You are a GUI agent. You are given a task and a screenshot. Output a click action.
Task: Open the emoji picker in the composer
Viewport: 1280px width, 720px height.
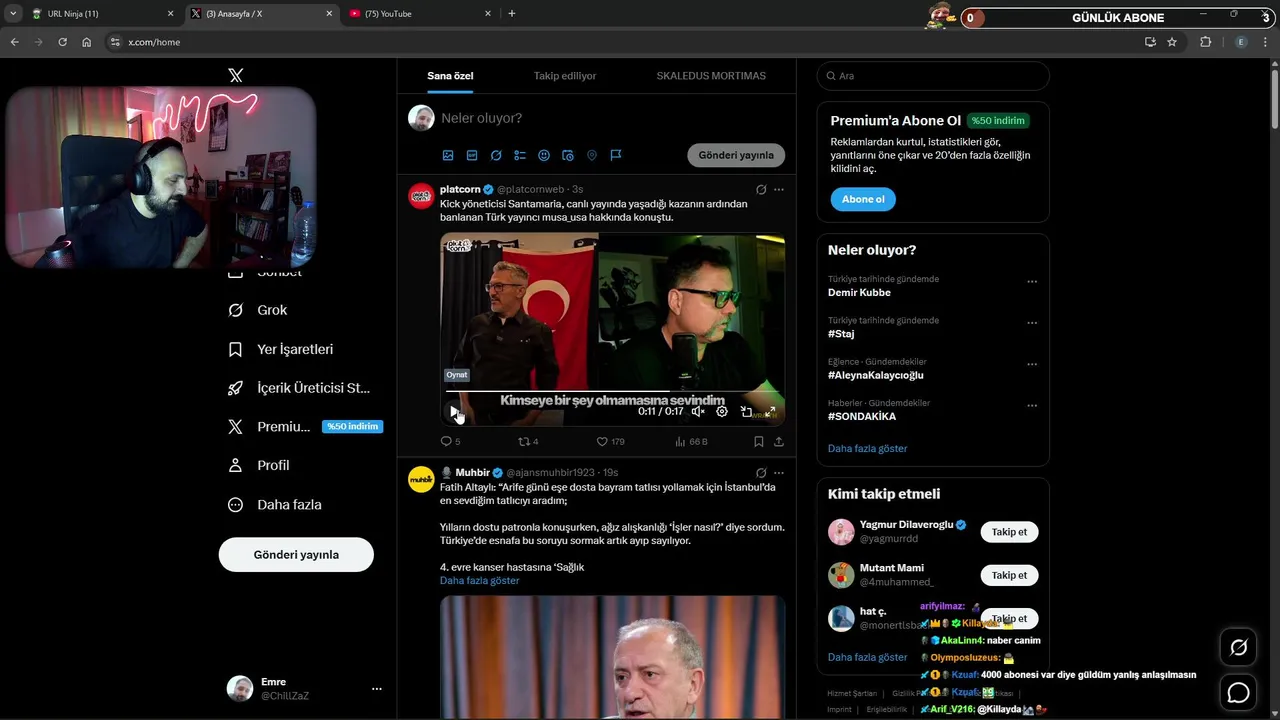pyautogui.click(x=544, y=155)
